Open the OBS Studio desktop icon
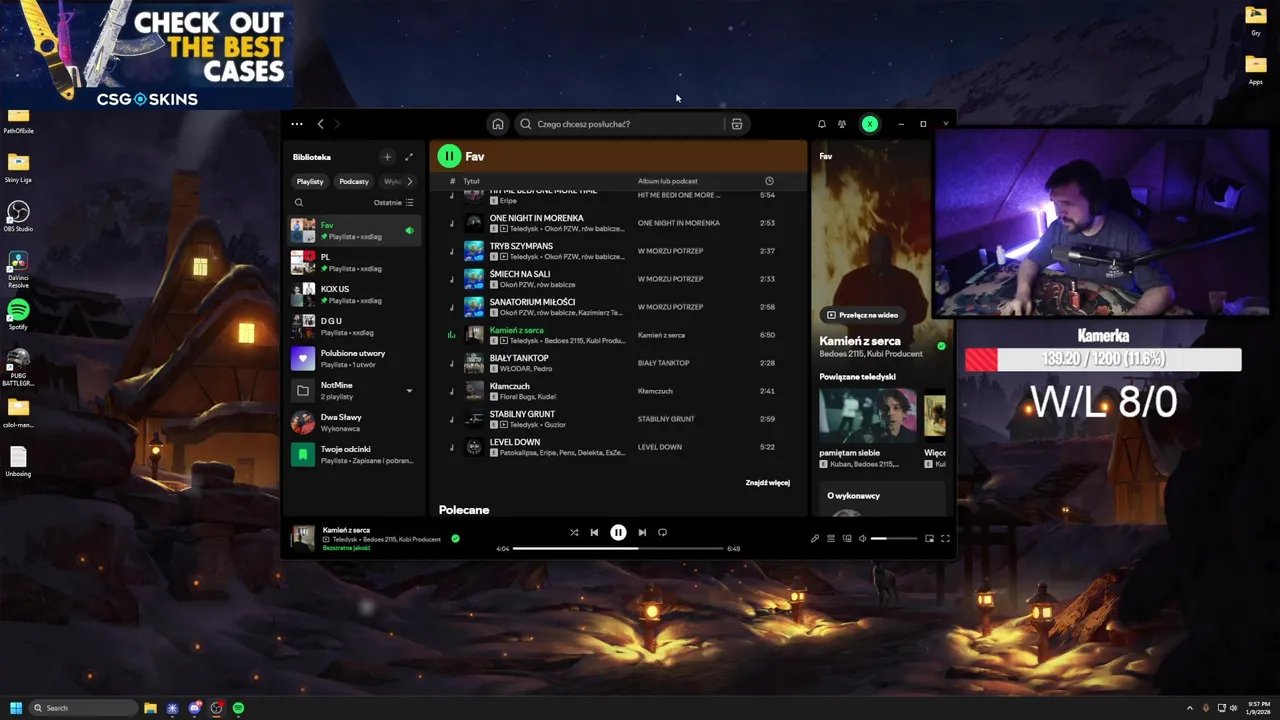 [18, 216]
